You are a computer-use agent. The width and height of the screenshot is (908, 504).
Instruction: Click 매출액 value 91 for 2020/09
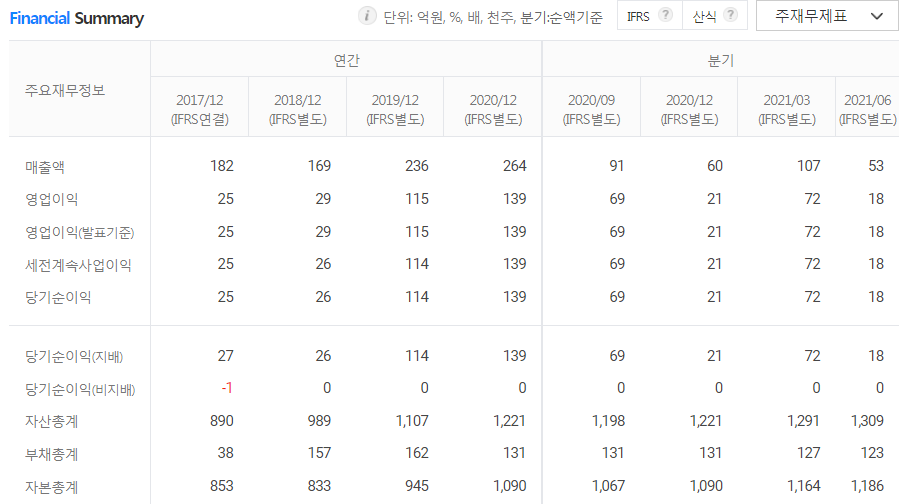click(x=617, y=166)
